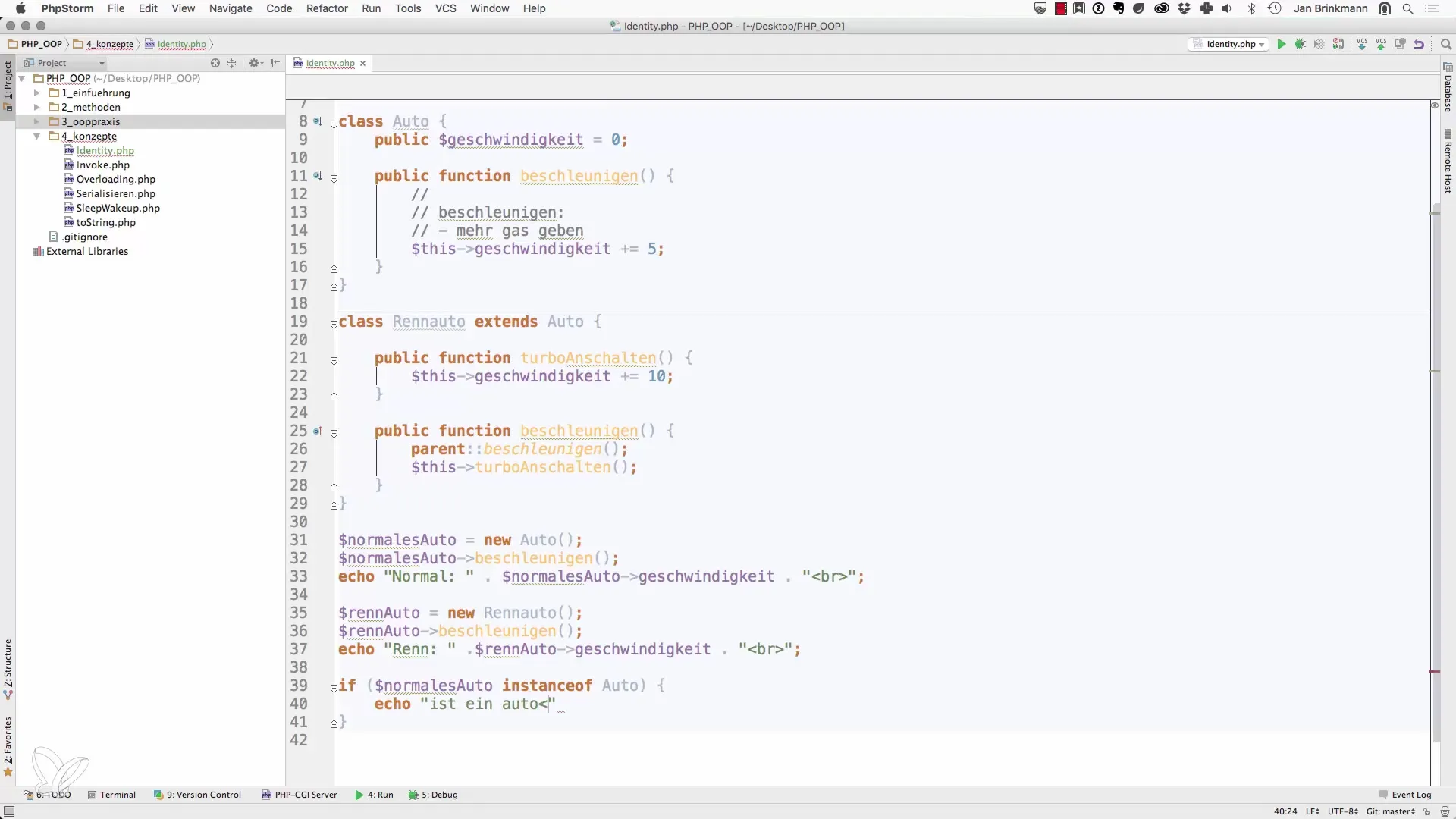Open Overloading.php in project tree
The image size is (1456, 819).
coord(110,179)
